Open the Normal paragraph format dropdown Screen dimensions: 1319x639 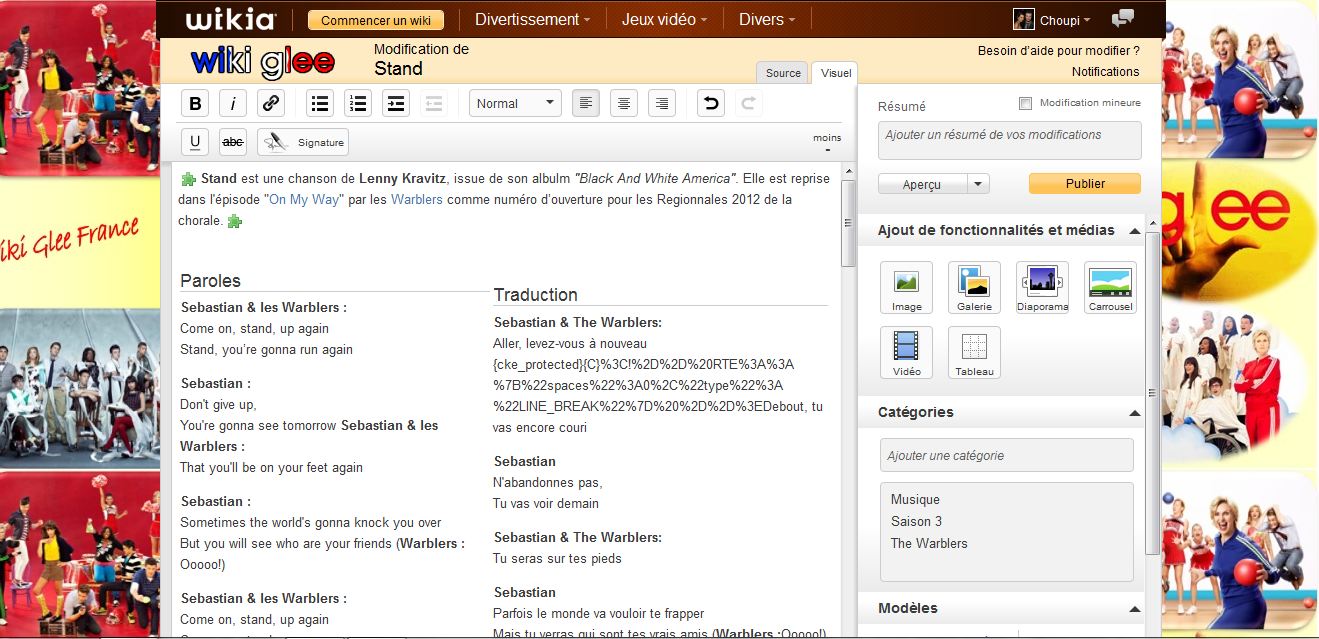pos(515,103)
